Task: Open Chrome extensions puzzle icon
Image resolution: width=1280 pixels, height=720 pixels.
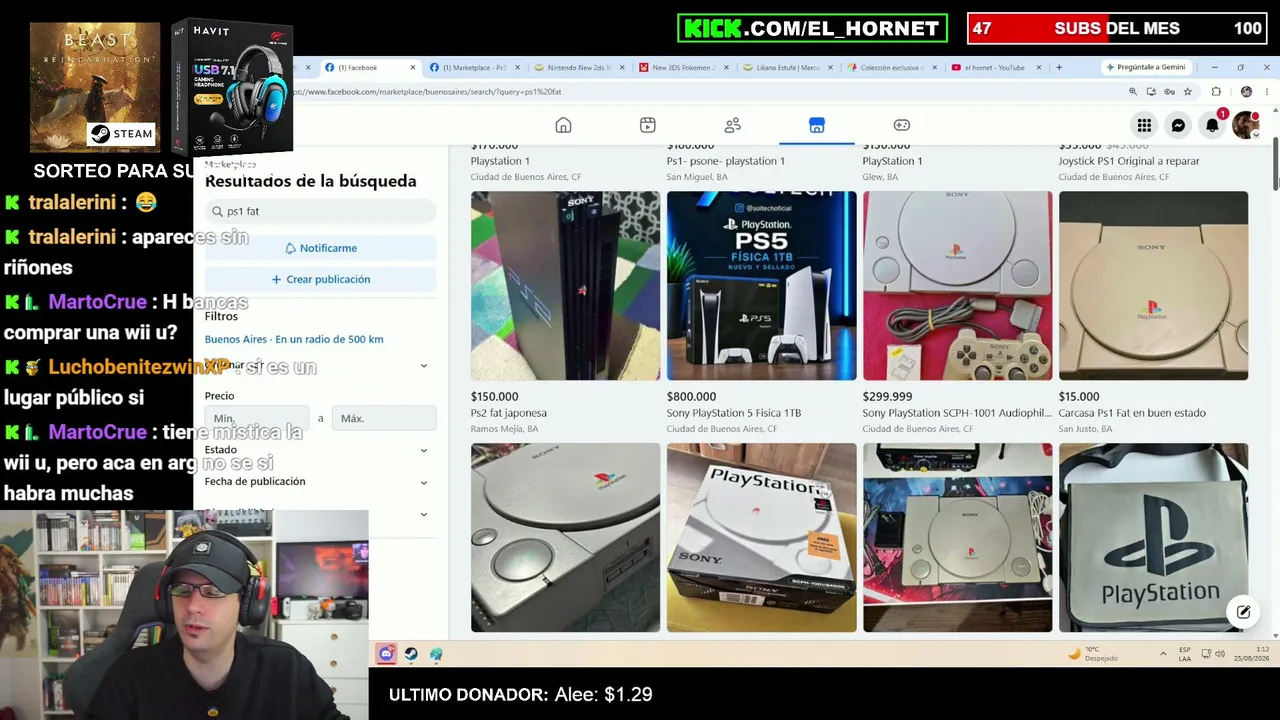Action: coord(1216,92)
